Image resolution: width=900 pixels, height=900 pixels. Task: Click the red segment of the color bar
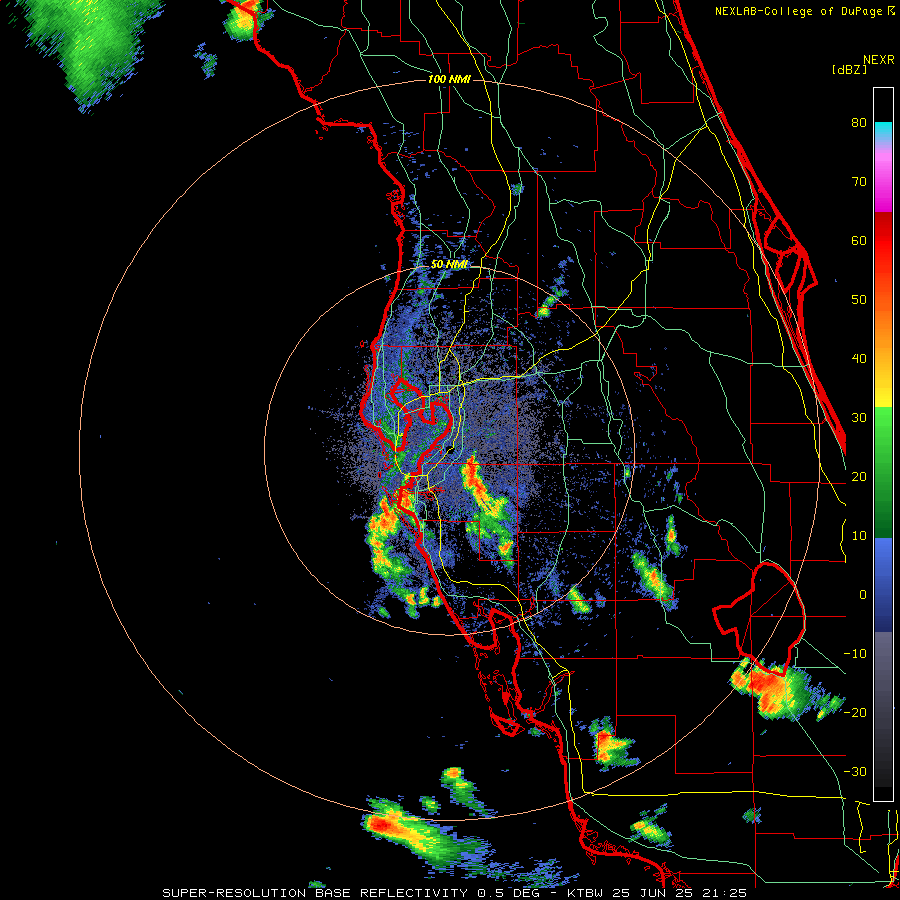883,241
